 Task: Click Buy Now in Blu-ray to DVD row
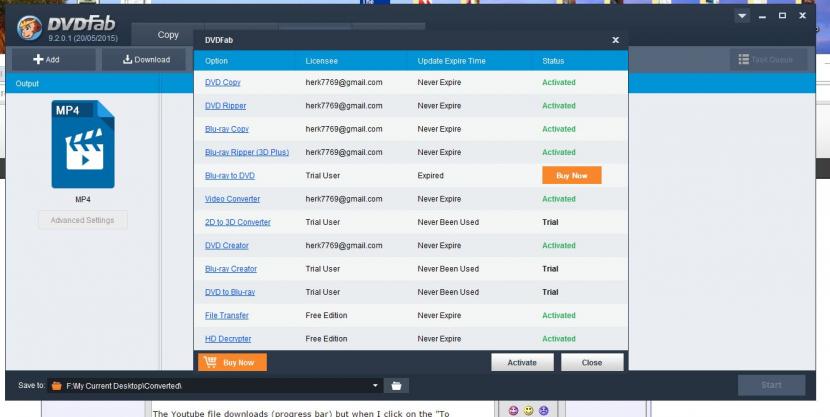pos(572,176)
